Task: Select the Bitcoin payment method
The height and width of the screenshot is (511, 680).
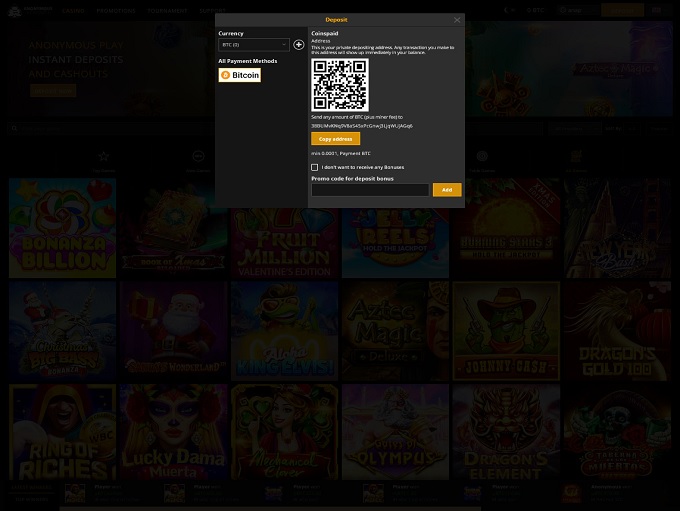Action: 240,75
